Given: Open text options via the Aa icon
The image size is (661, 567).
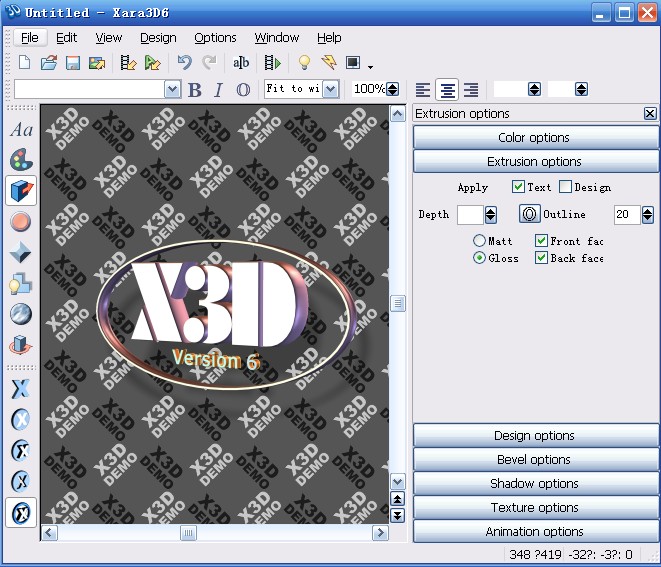Looking at the screenshot, I should (21, 129).
